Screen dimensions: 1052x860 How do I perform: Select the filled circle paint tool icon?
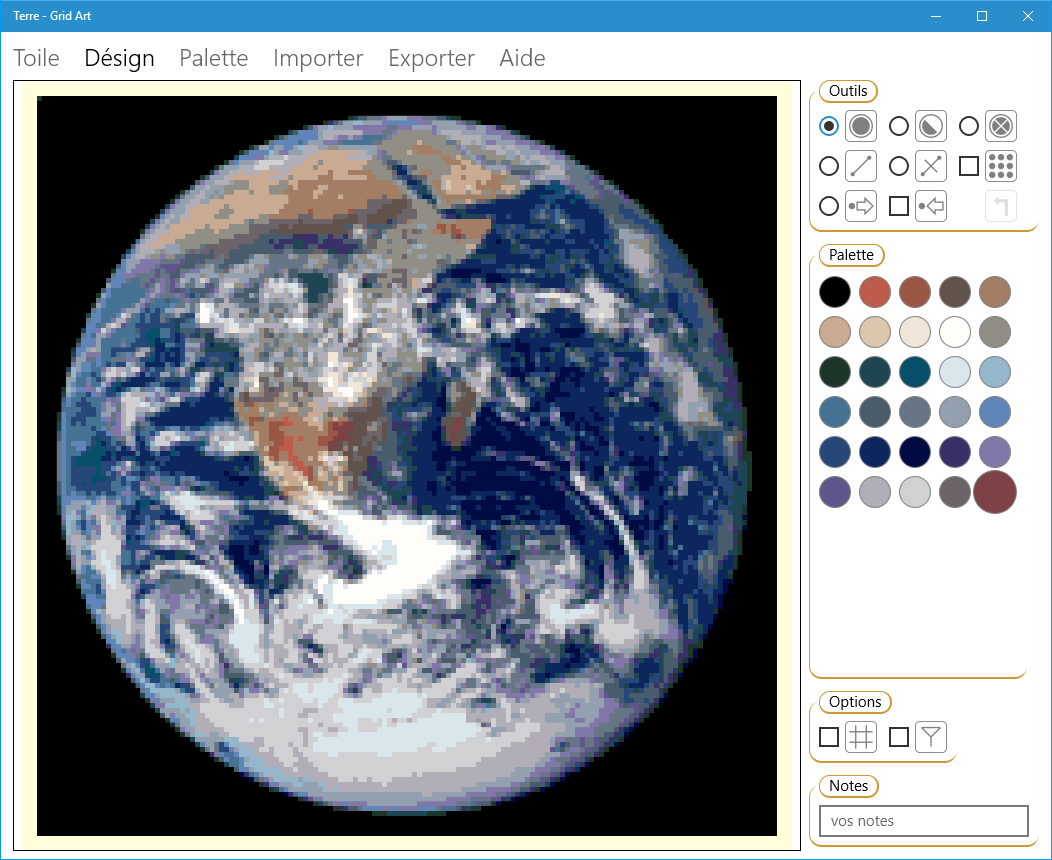coord(861,126)
